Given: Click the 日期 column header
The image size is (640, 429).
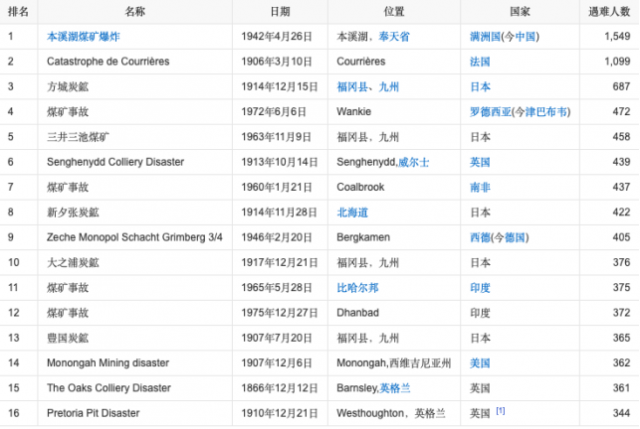Looking at the screenshot, I should [280, 12].
